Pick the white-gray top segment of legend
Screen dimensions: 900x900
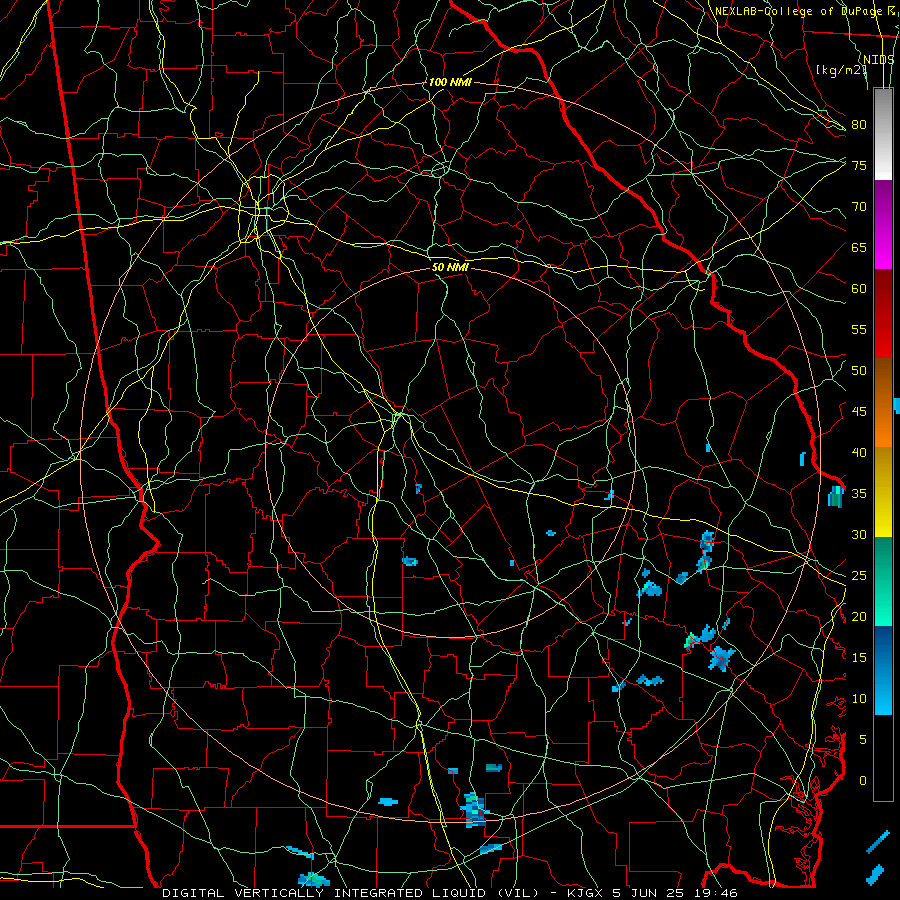883,134
